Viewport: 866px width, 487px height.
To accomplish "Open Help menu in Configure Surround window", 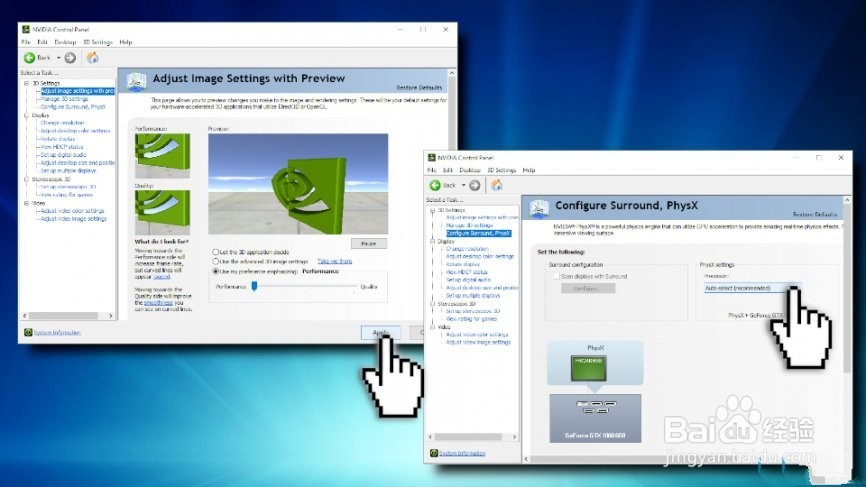I will (x=529, y=170).
